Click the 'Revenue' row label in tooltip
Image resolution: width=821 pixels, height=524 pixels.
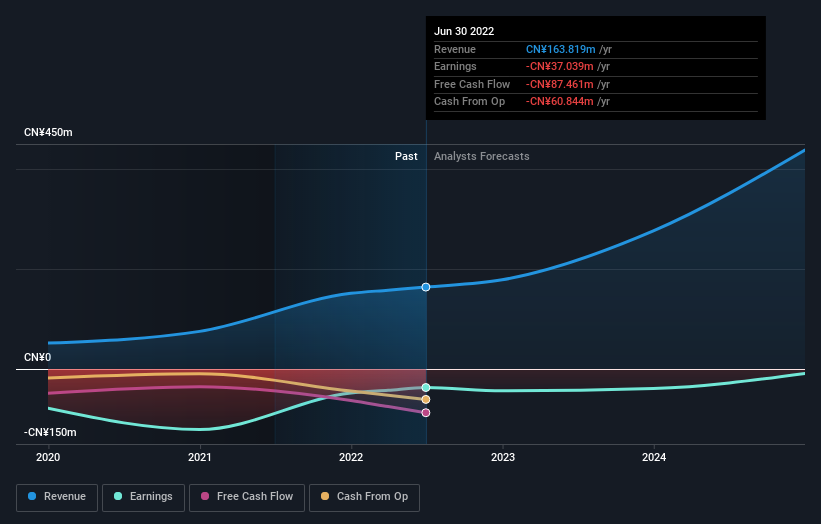point(455,49)
